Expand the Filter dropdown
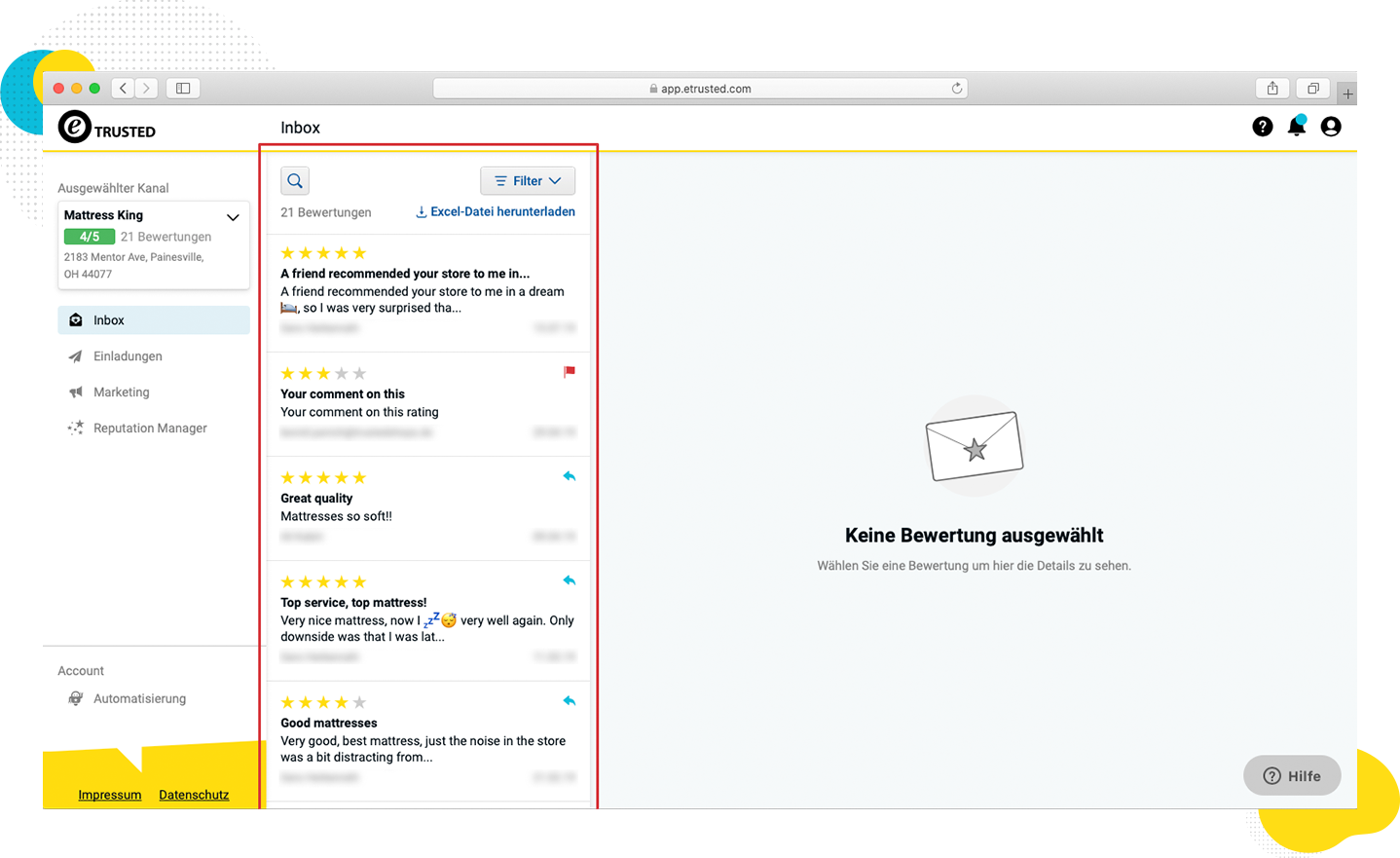 pos(528,180)
